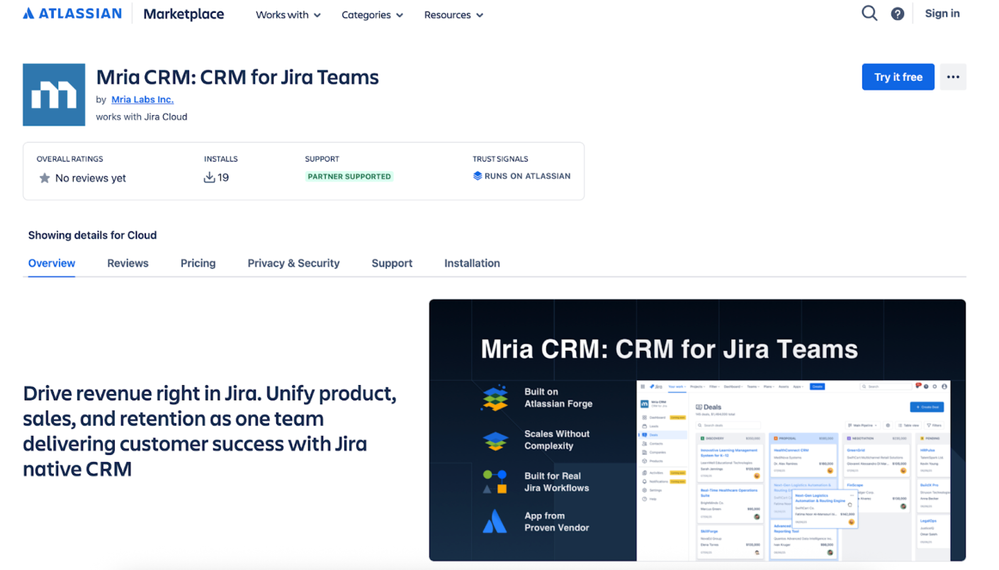Click the Scales Without Complexity icon
Viewport: 999px width, 570px height.
495,440
